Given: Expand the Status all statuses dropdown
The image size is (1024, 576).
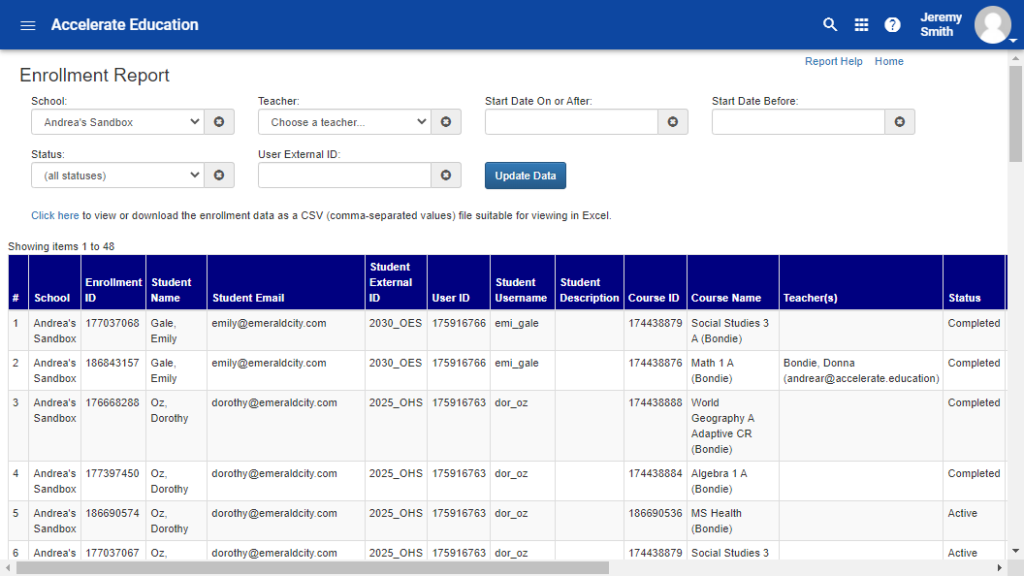Looking at the screenshot, I should (117, 175).
